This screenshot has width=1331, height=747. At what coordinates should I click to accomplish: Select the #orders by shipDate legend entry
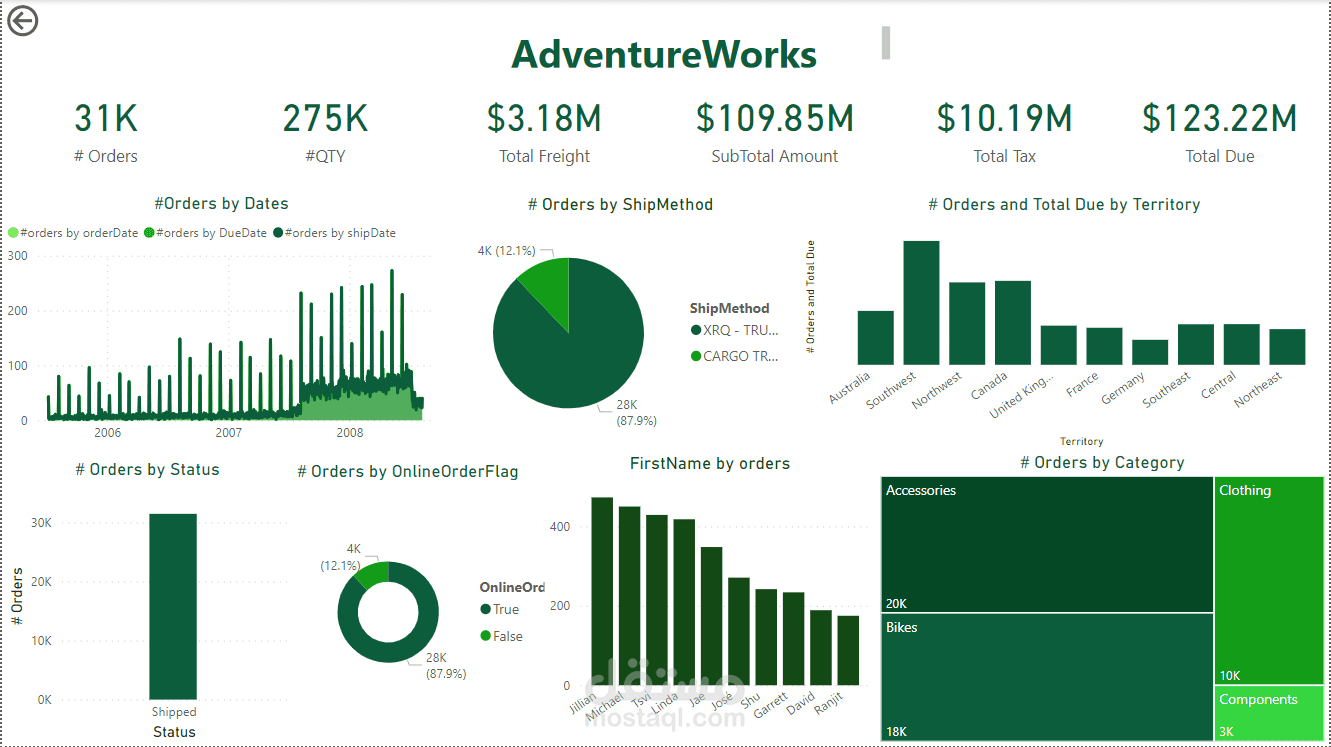tap(334, 233)
